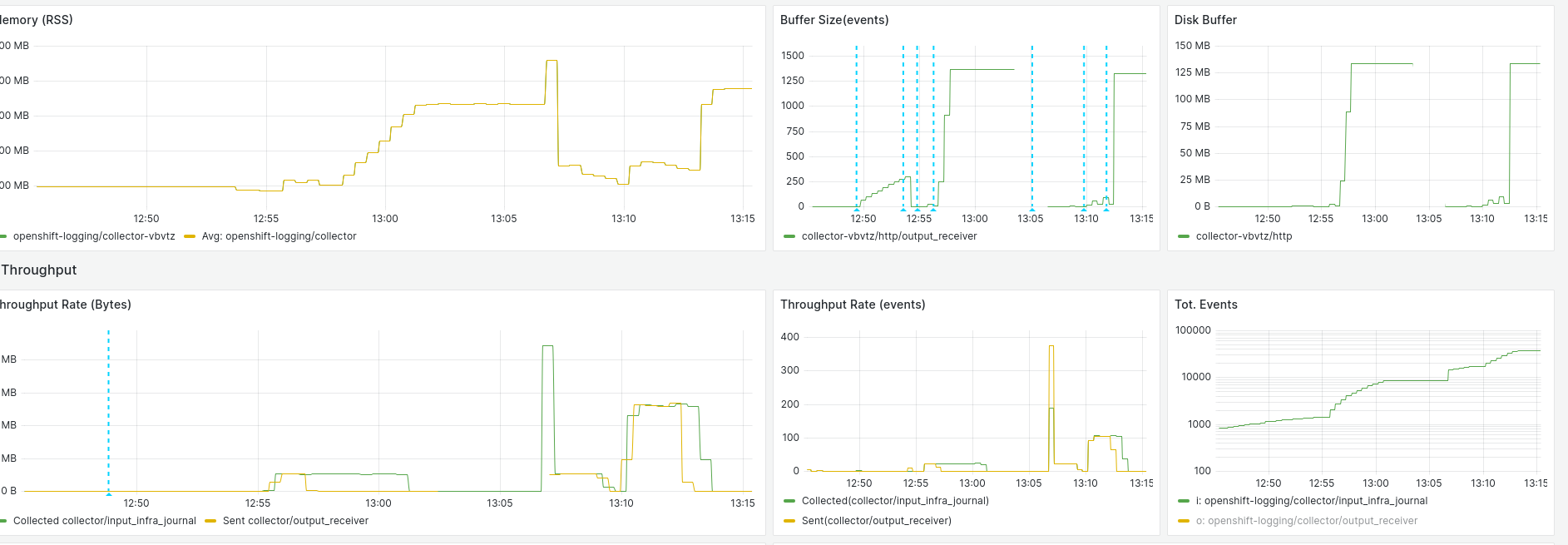
Task: Open the Memory (RSS) panel title menu
Action: [37, 20]
